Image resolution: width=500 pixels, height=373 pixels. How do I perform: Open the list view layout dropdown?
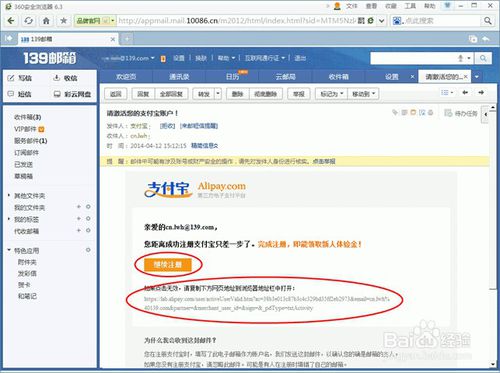tap(447, 92)
